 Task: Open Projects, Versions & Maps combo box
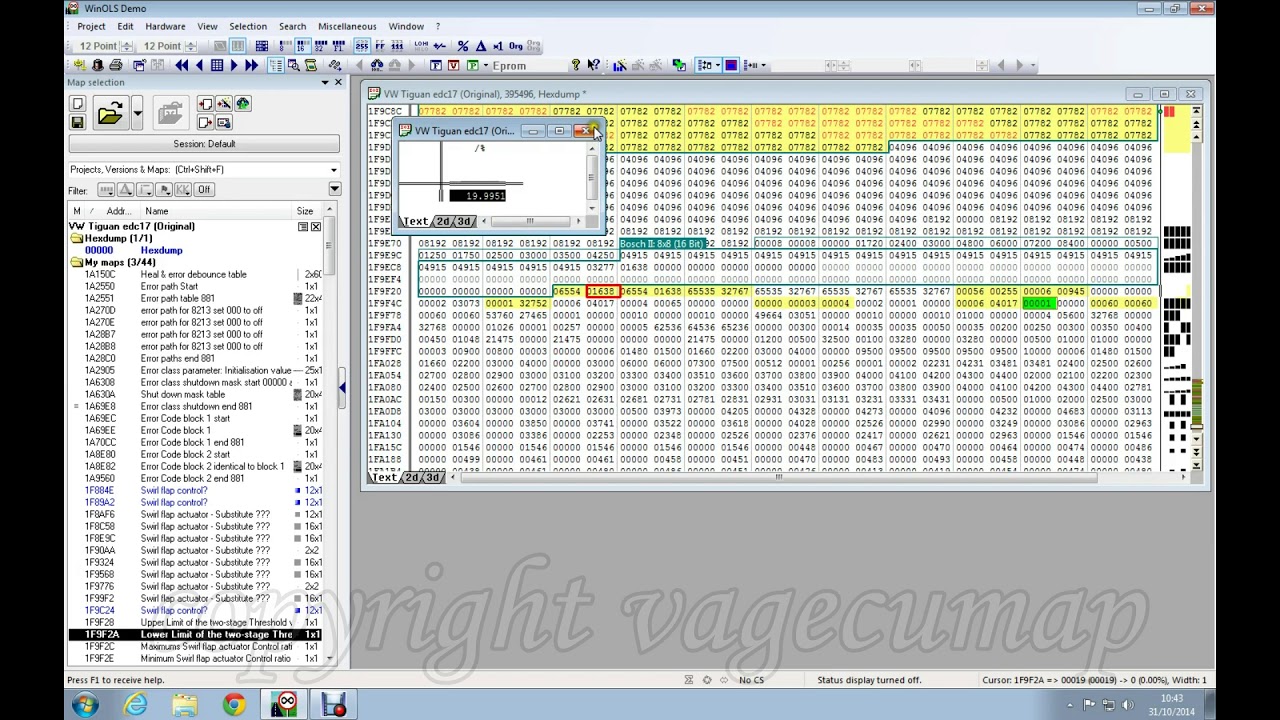pyautogui.click(x=204, y=170)
